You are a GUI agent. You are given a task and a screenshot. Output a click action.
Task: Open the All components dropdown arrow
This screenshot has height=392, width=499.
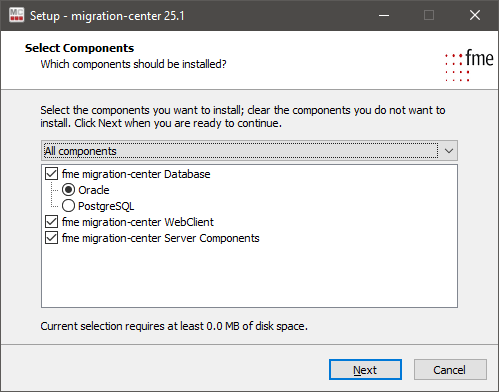pos(449,151)
